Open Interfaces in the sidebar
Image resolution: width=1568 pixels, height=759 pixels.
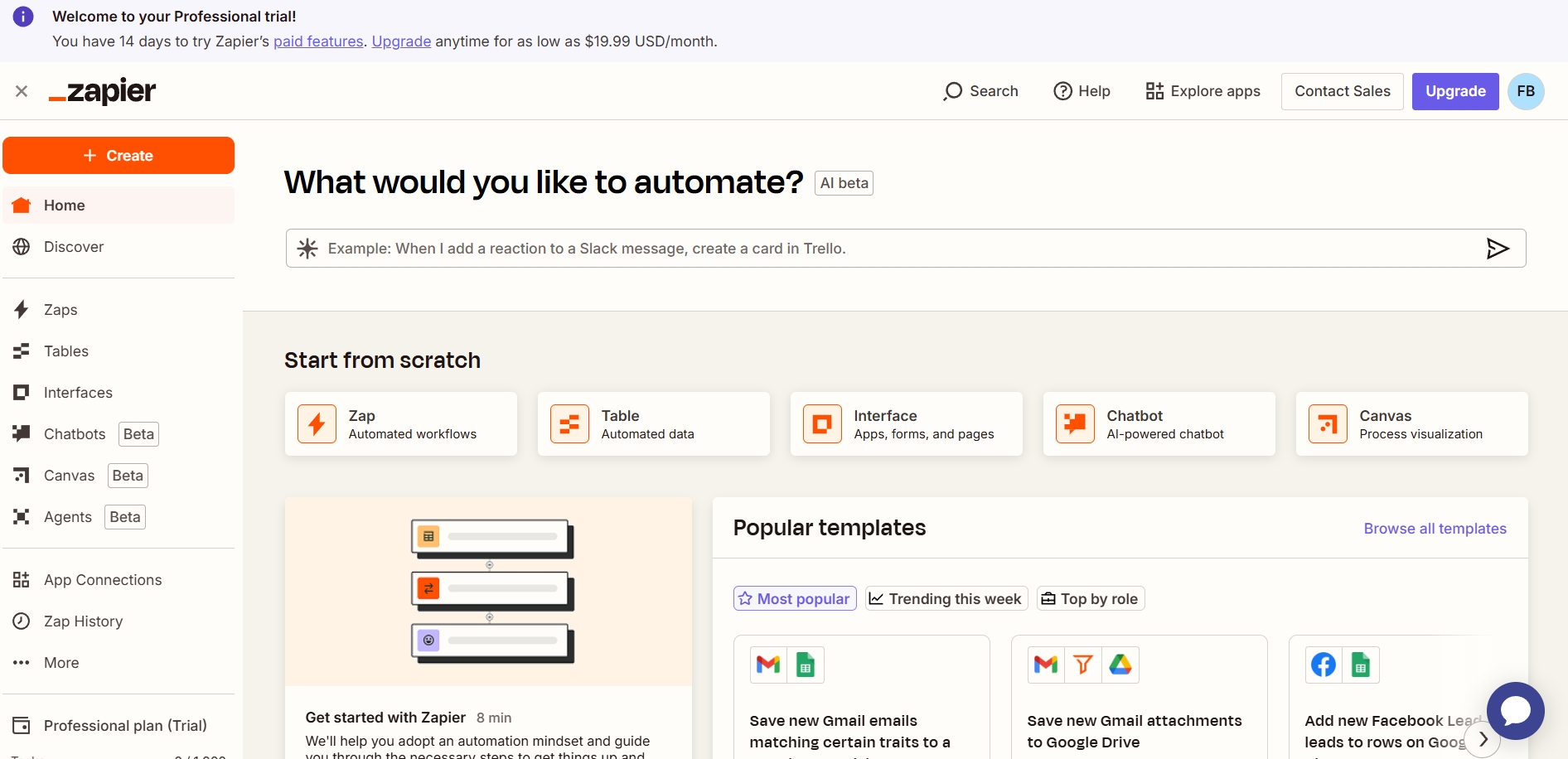pos(119,393)
